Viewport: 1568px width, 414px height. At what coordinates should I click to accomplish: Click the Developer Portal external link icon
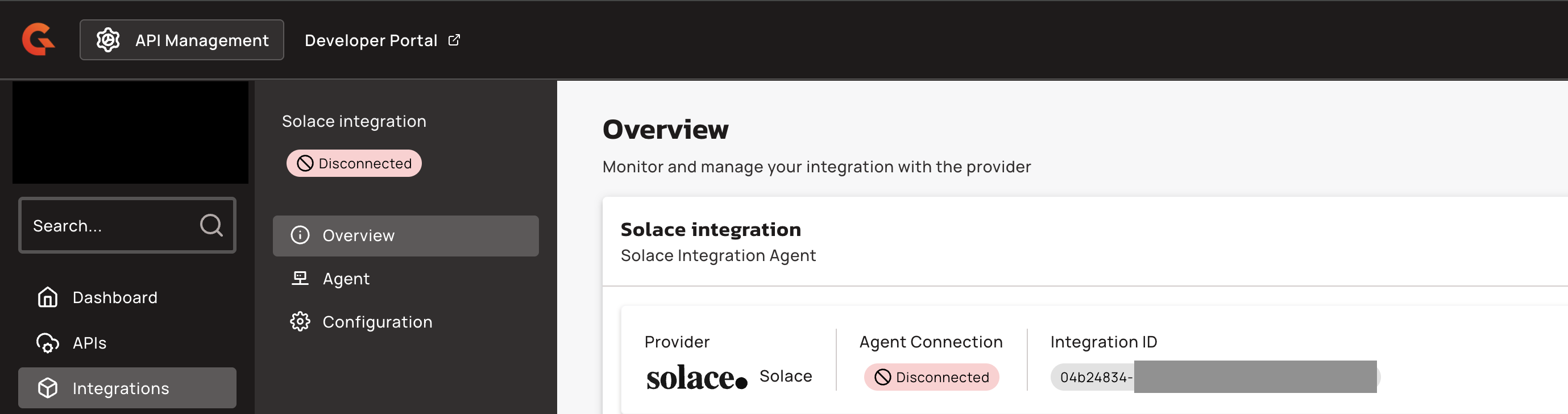[454, 40]
